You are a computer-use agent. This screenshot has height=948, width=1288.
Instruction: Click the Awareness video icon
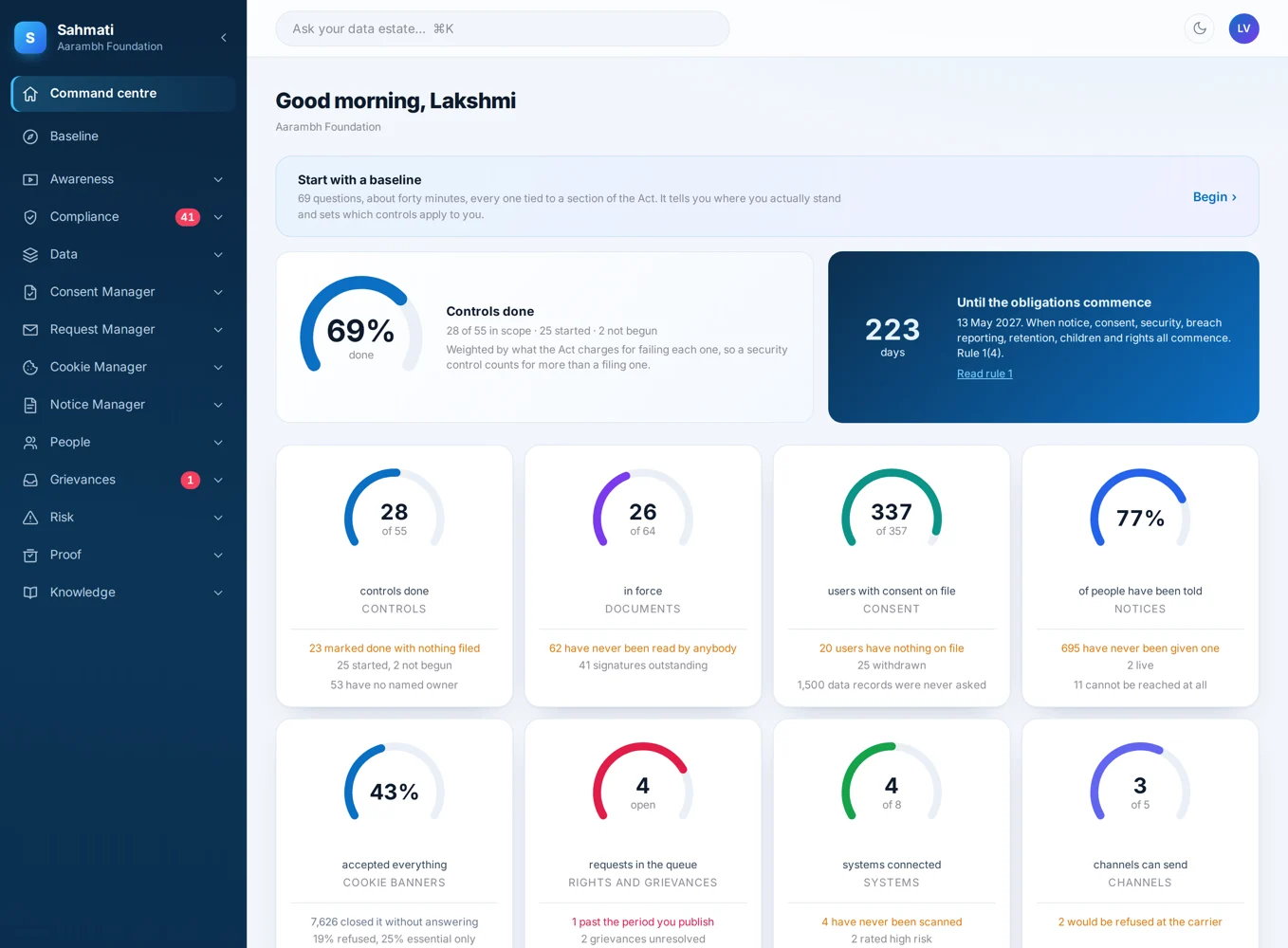coord(30,179)
